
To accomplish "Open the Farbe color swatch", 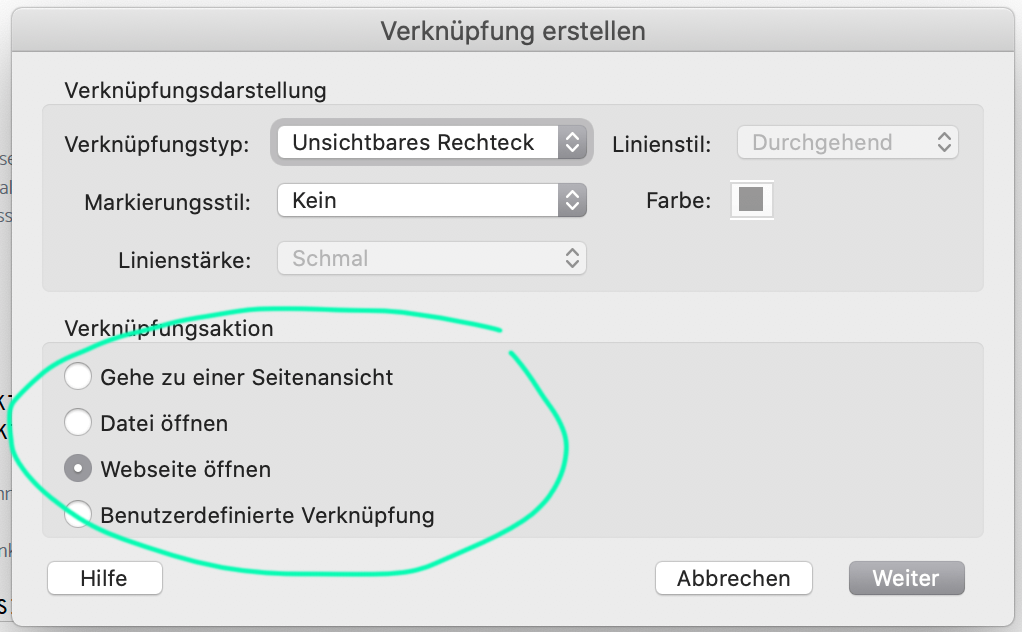I will click(752, 199).
